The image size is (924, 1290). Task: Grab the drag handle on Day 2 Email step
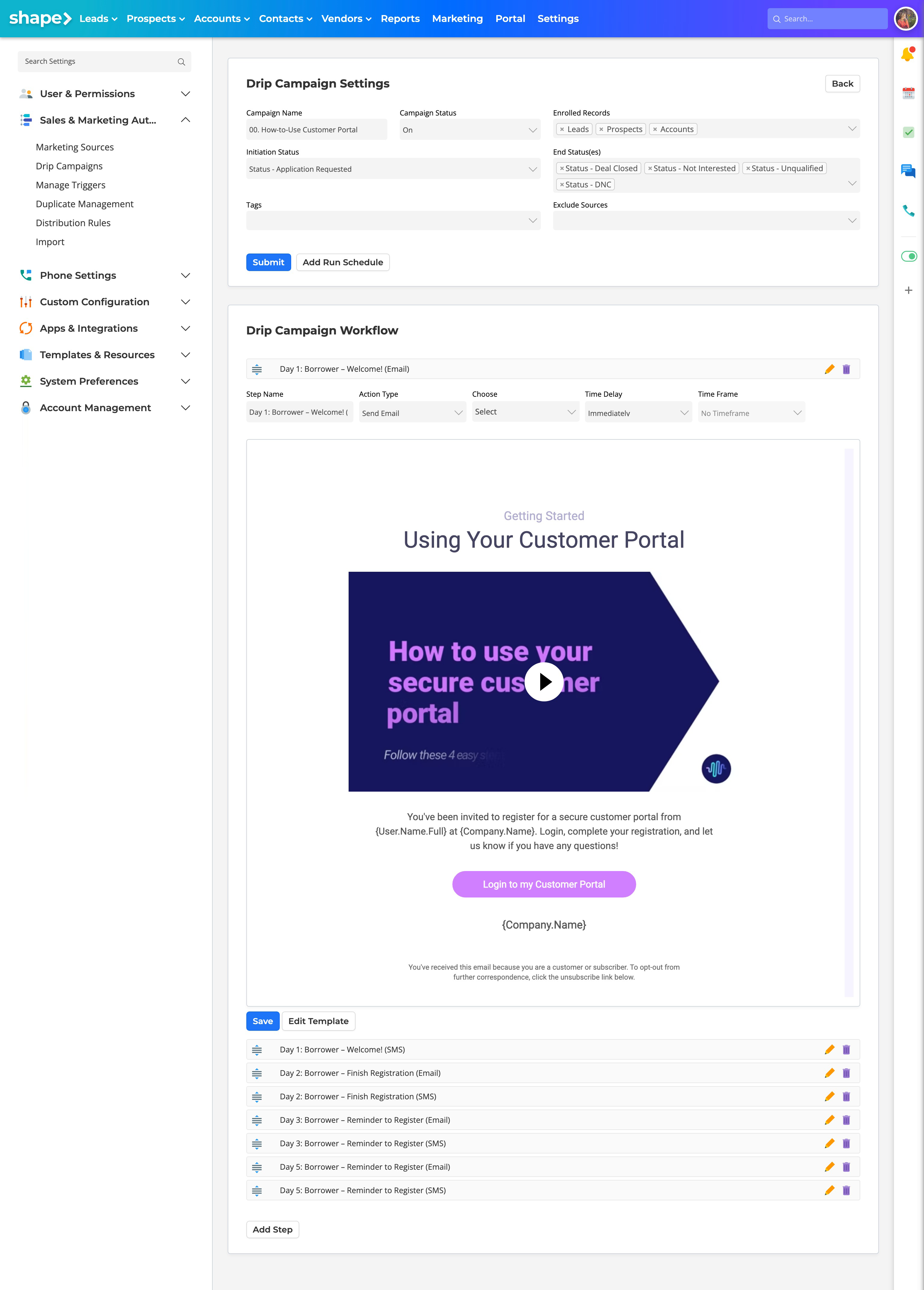(x=258, y=1073)
